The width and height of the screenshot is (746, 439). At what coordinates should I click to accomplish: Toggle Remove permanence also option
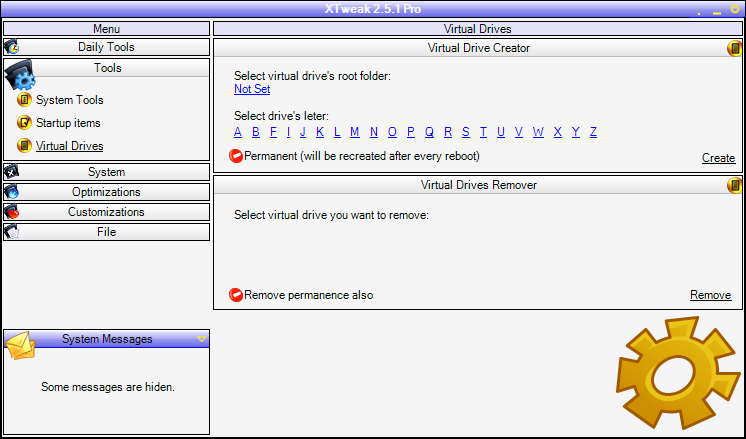tap(236, 294)
